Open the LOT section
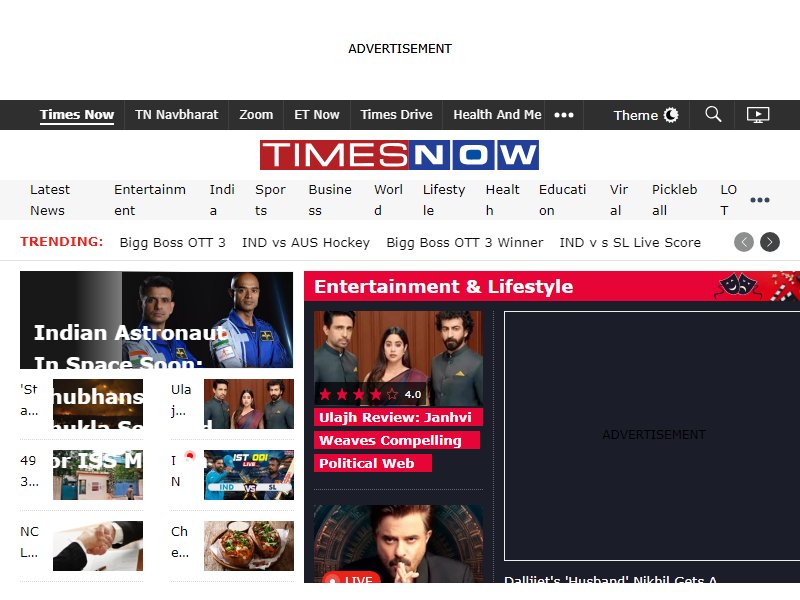800x600 pixels. click(729, 200)
